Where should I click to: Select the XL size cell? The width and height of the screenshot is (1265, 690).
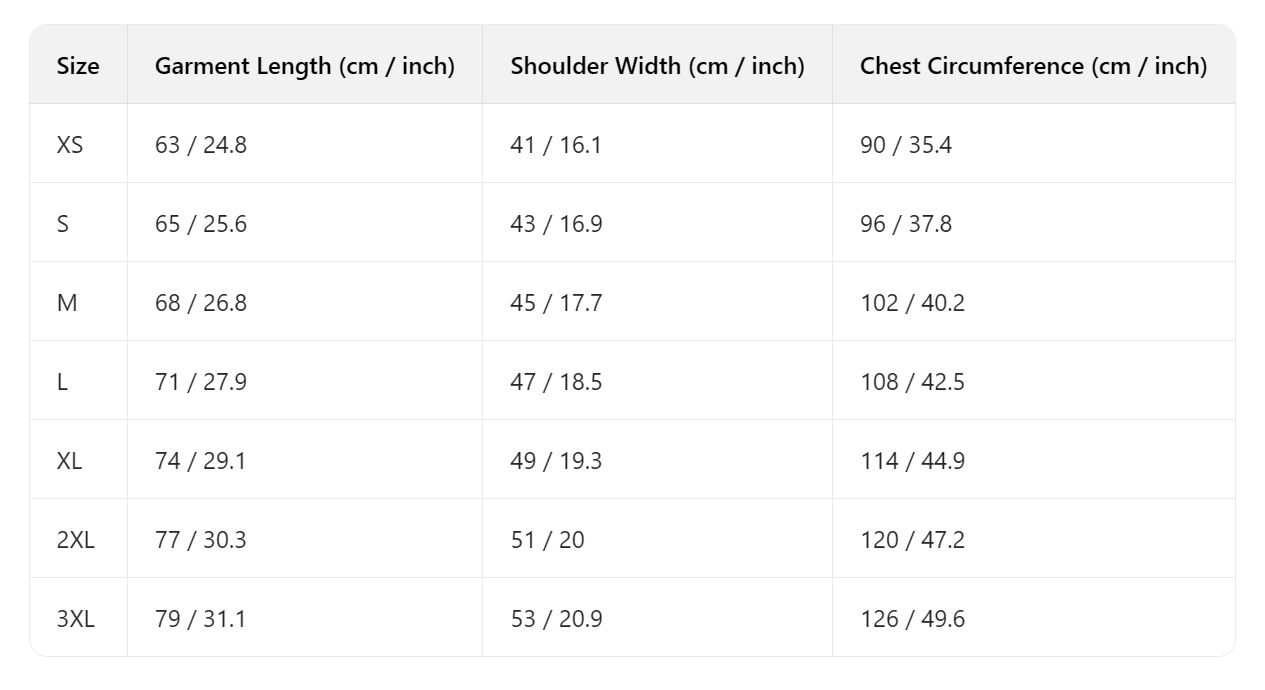click(70, 461)
